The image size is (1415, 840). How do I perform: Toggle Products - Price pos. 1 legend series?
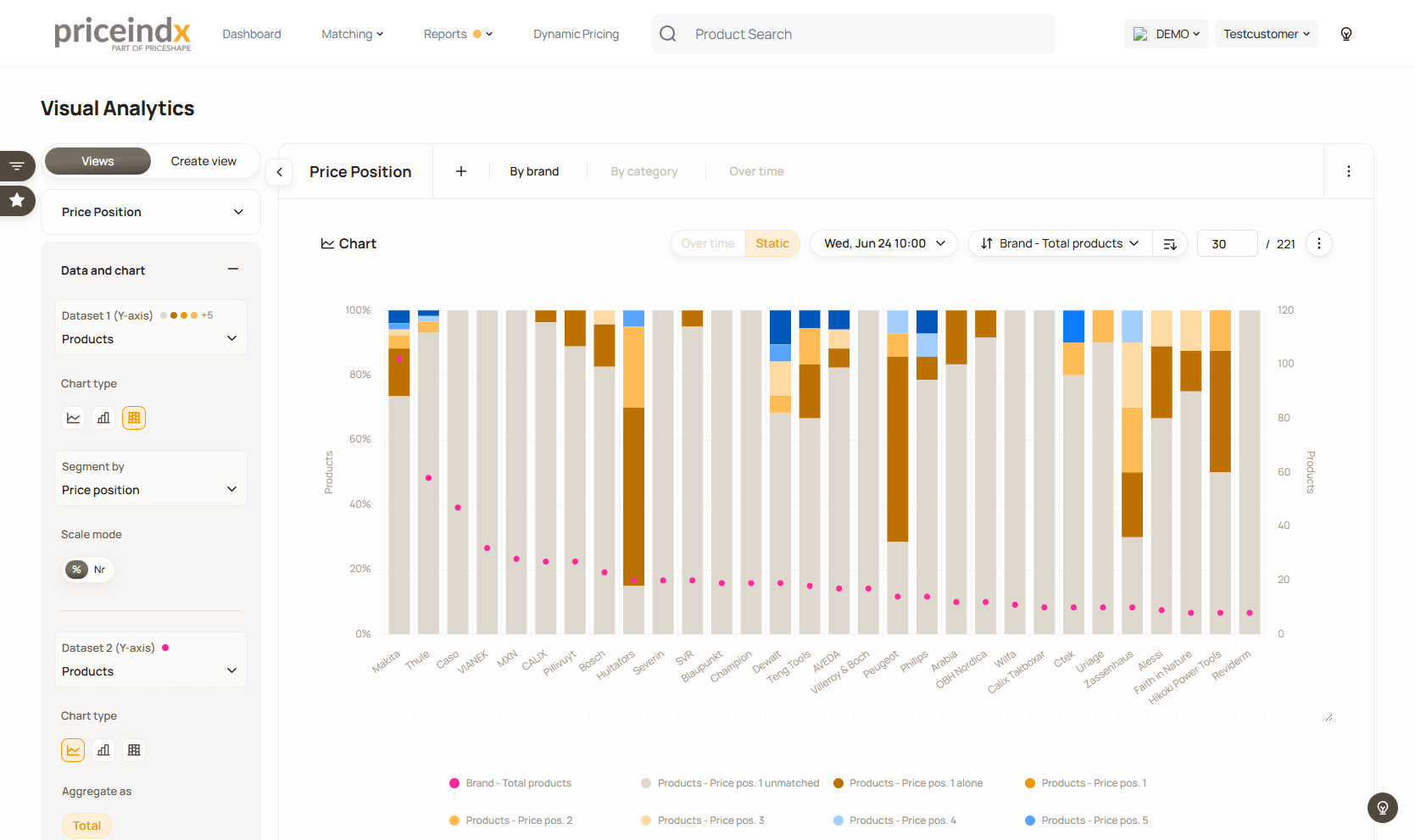tap(1085, 783)
